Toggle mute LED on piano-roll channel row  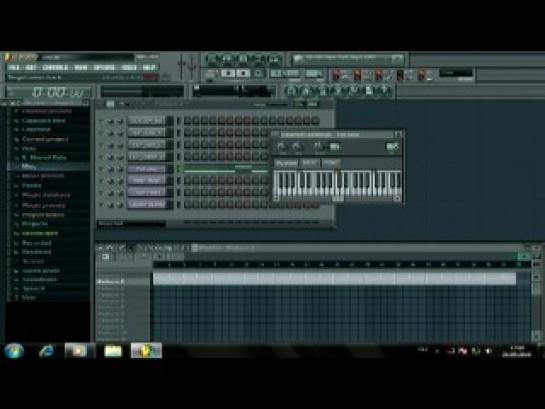tap(101, 169)
